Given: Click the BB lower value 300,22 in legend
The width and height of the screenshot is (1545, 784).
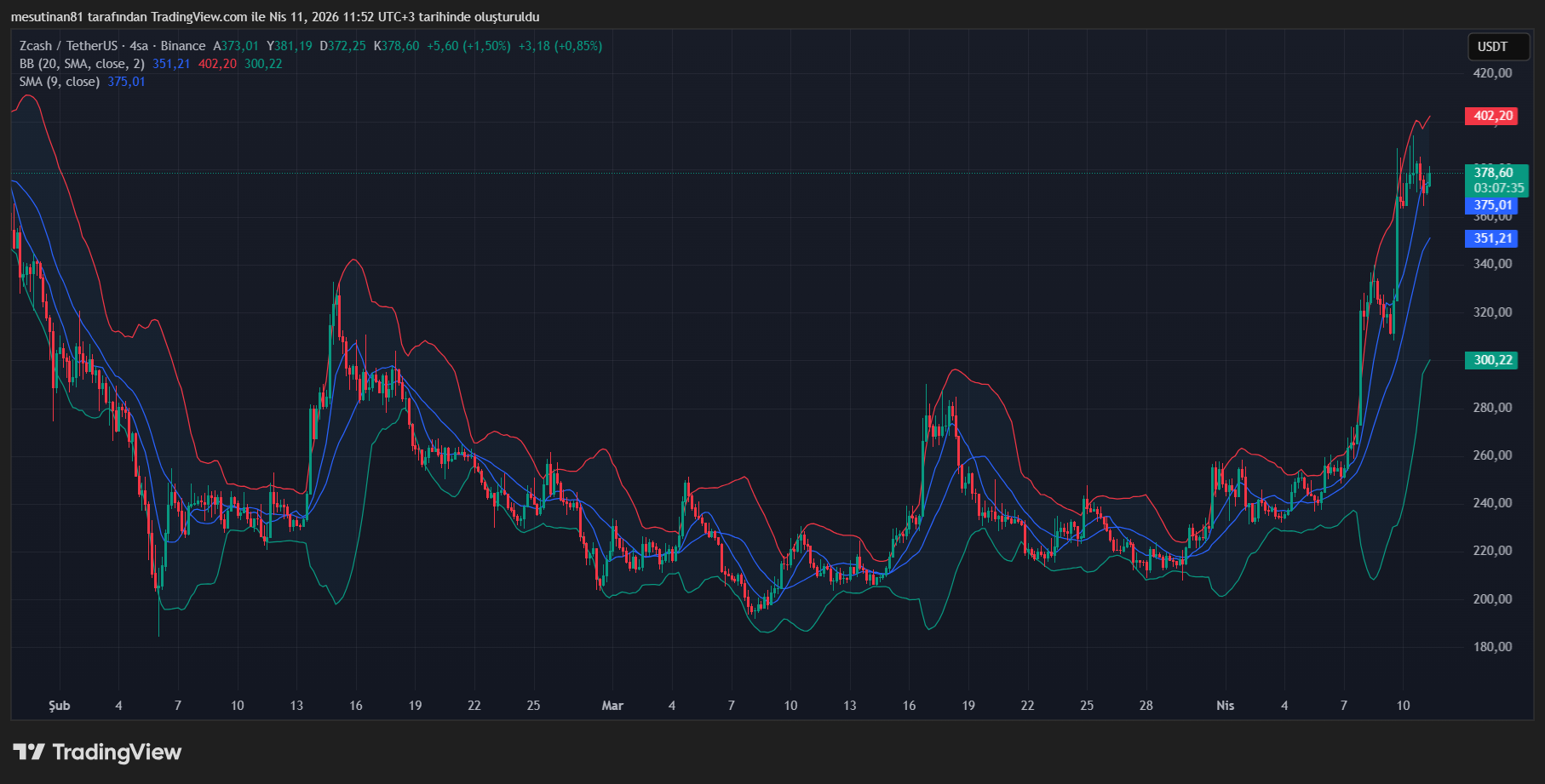Looking at the screenshot, I should (x=263, y=64).
